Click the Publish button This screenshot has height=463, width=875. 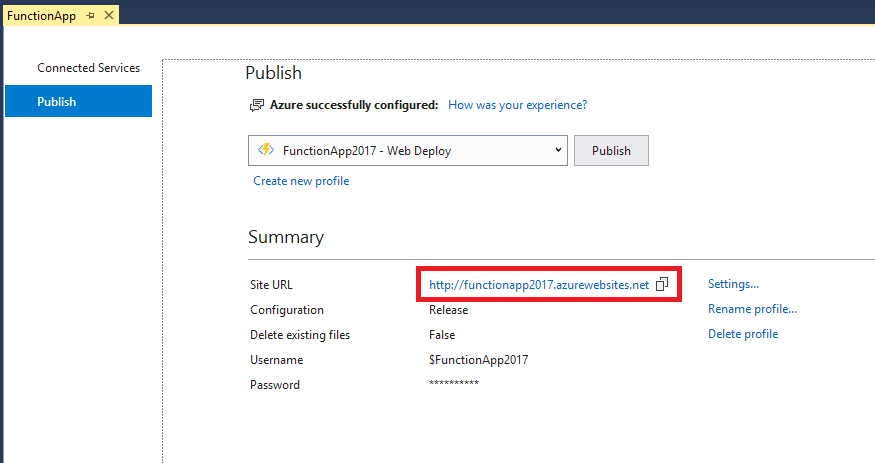point(611,150)
